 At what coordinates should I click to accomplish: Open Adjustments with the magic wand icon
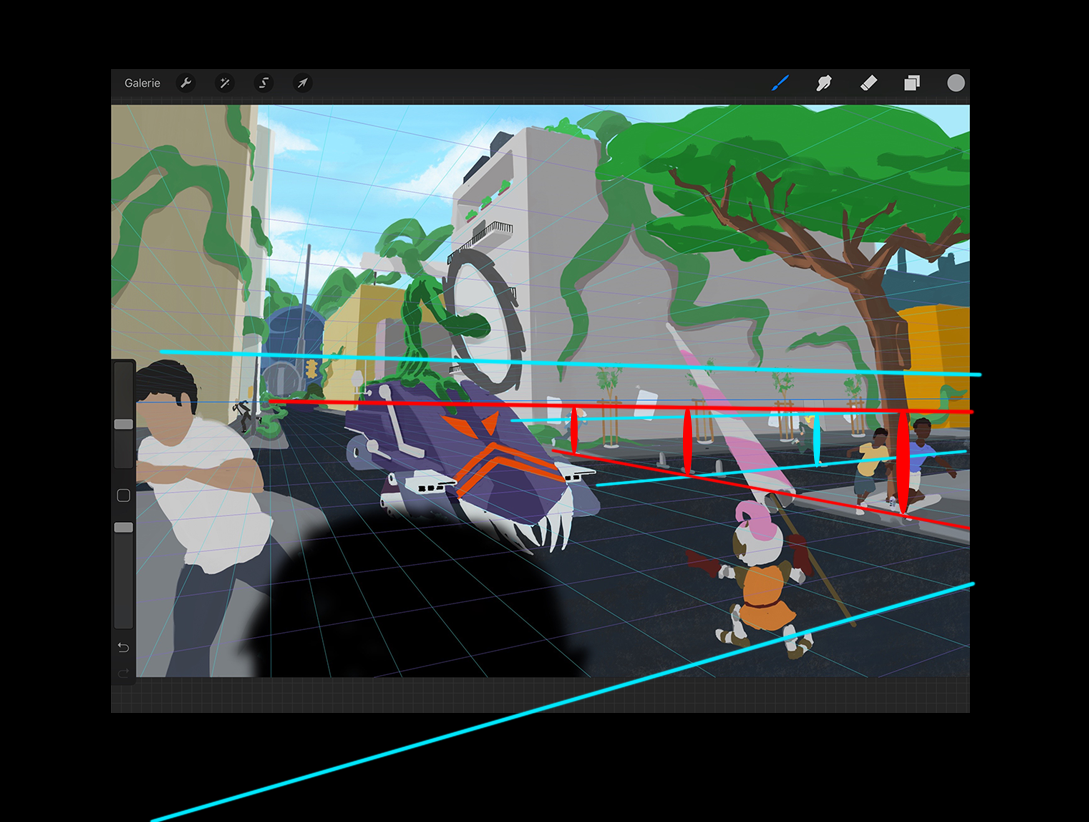tap(225, 83)
